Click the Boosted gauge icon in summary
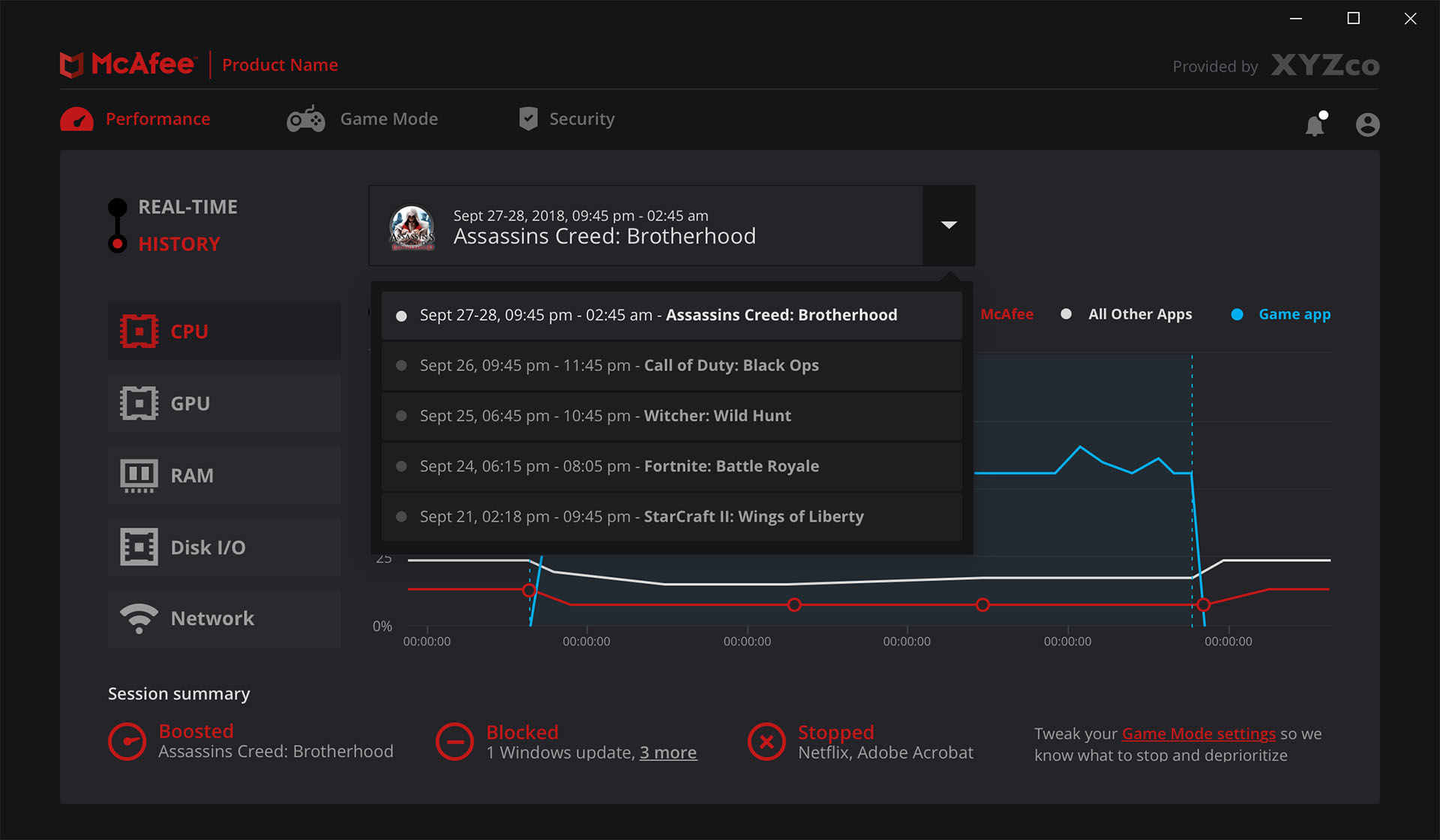This screenshot has width=1440, height=840. pos(127,741)
